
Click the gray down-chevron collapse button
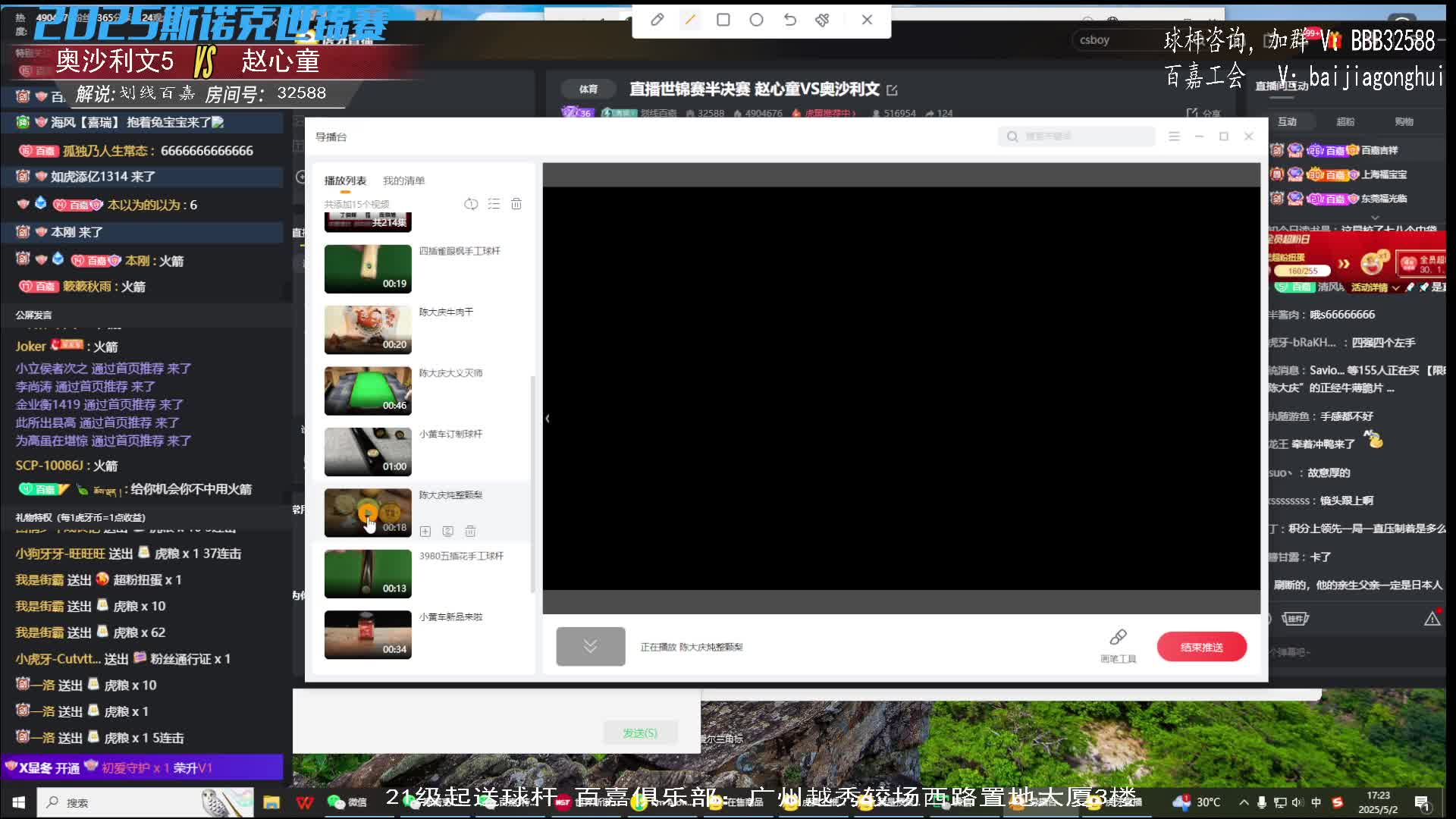pyautogui.click(x=590, y=646)
